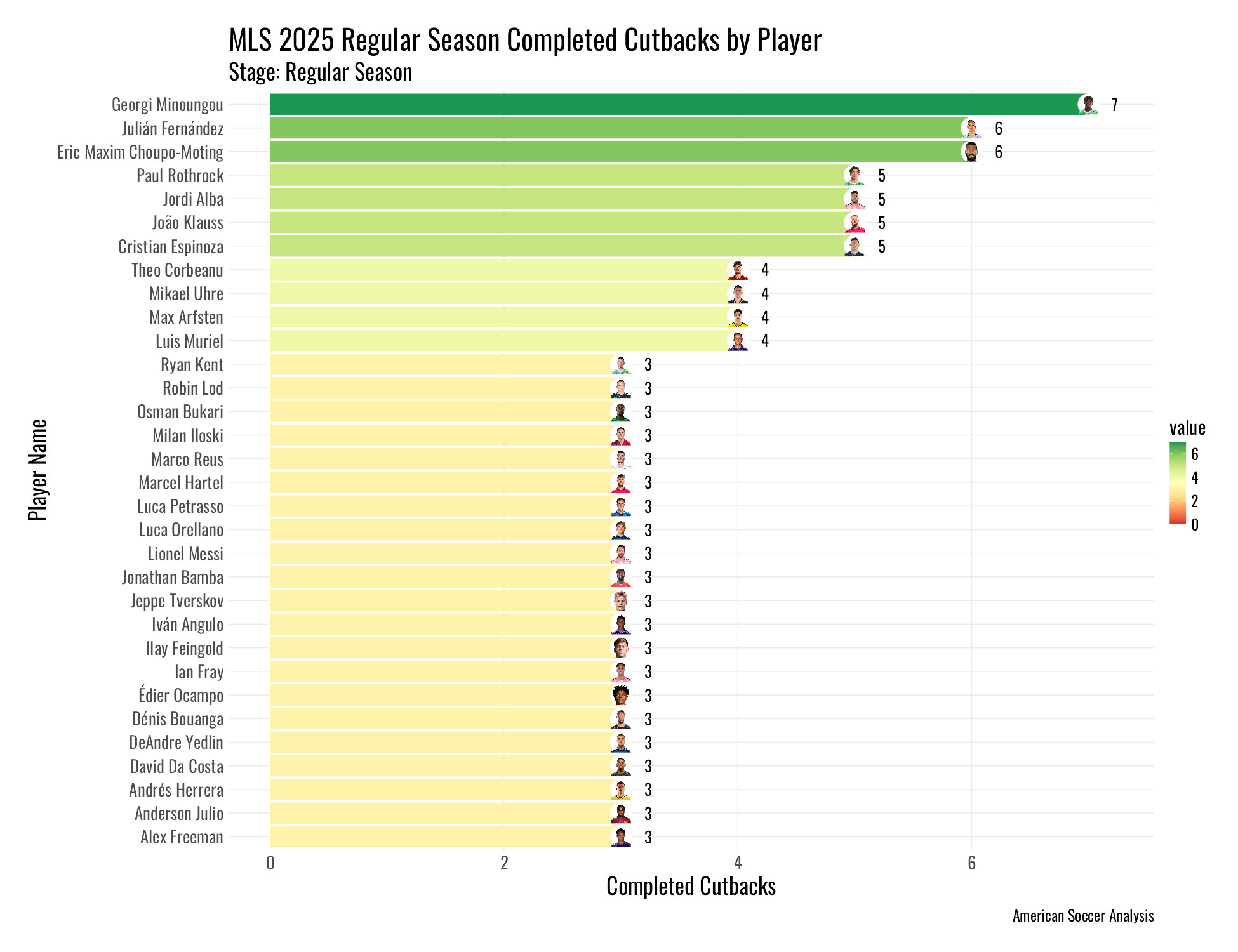The image size is (1238, 952).
Task: Click Georgi Minoungou's headshot icon
Action: [1088, 105]
